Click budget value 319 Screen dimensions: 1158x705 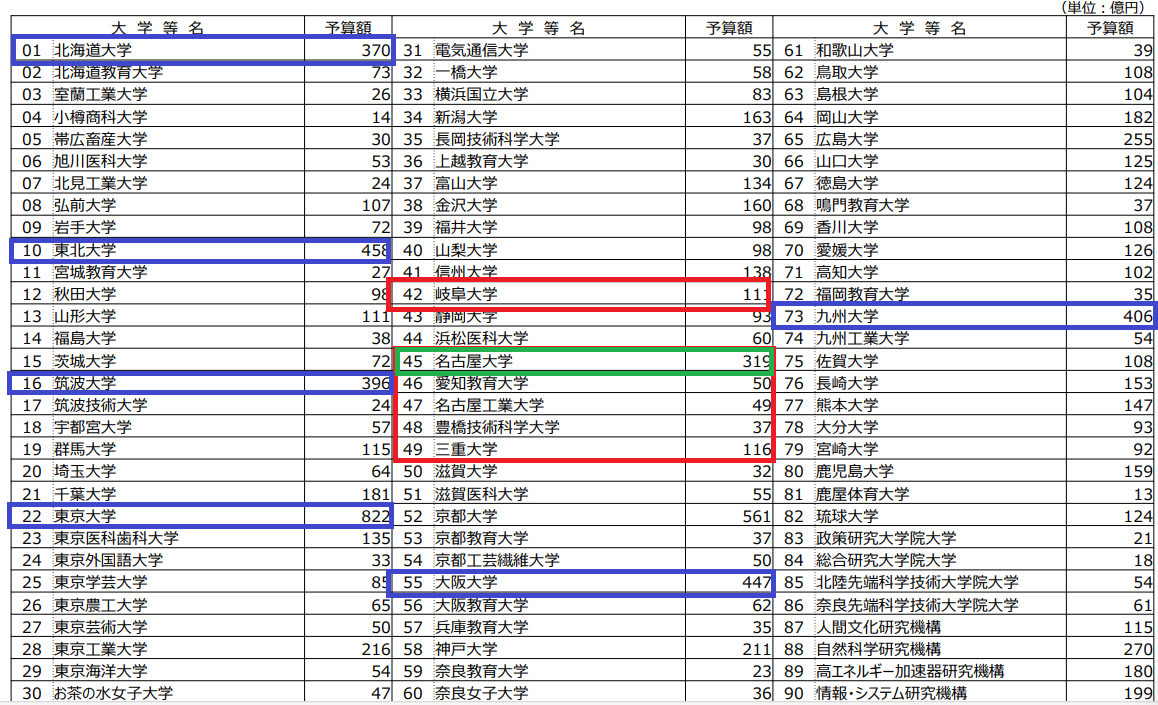coord(756,361)
